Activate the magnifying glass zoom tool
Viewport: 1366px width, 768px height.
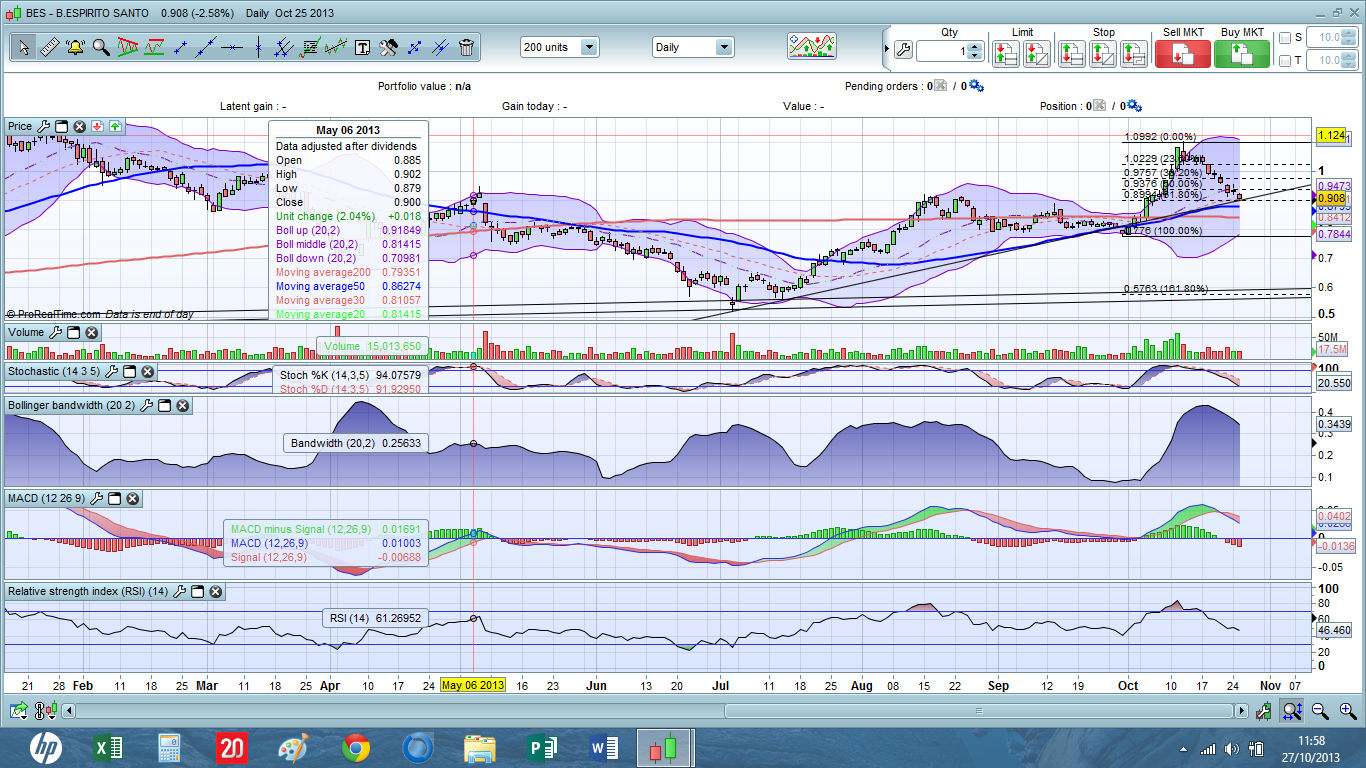[x=101, y=47]
